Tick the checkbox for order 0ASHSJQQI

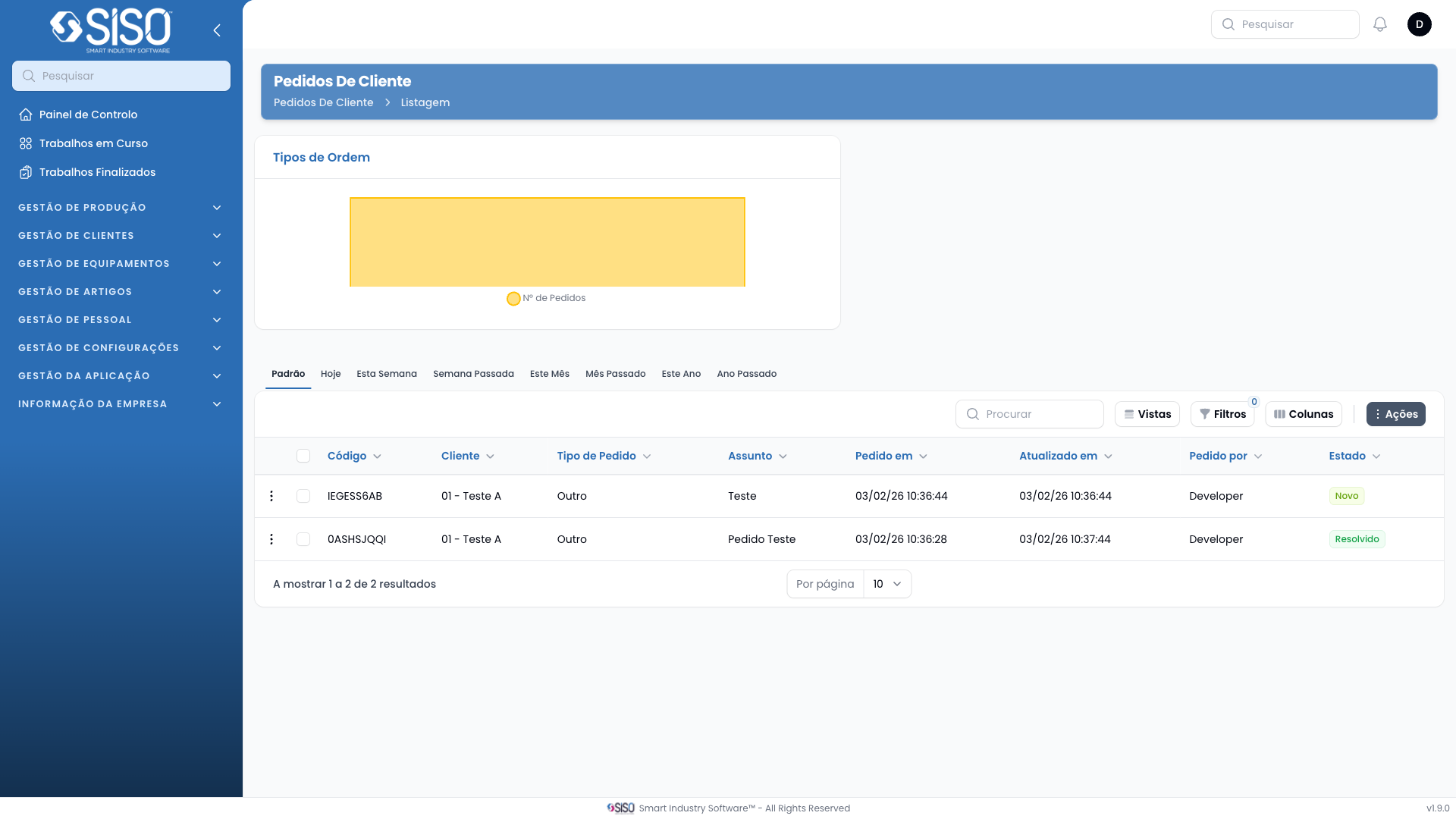pos(303,539)
